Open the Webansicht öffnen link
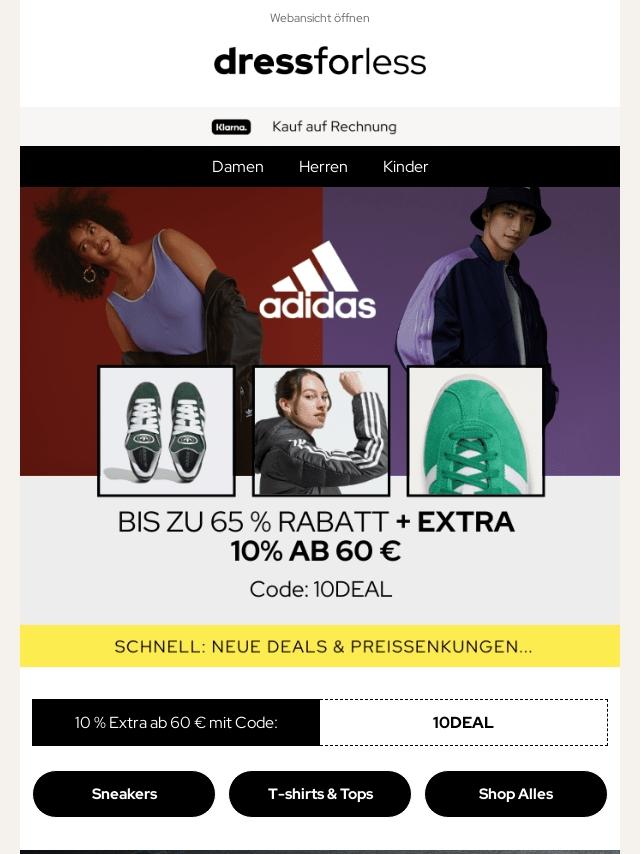 [320, 18]
